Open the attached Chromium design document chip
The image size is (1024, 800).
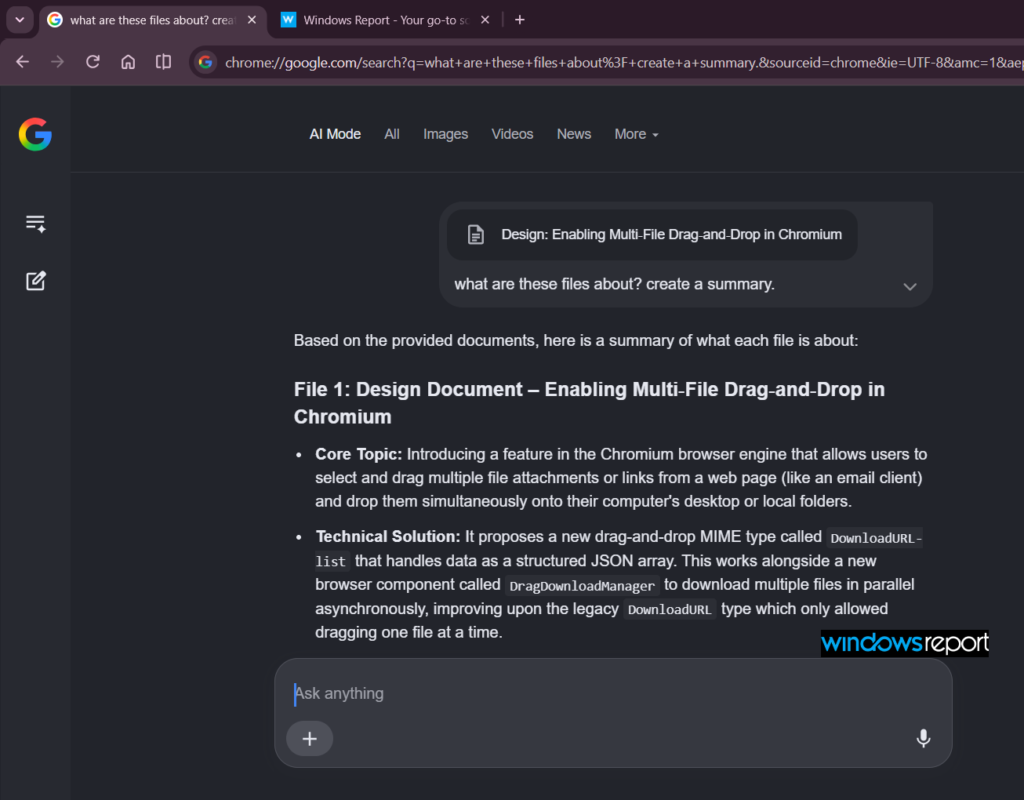652,234
